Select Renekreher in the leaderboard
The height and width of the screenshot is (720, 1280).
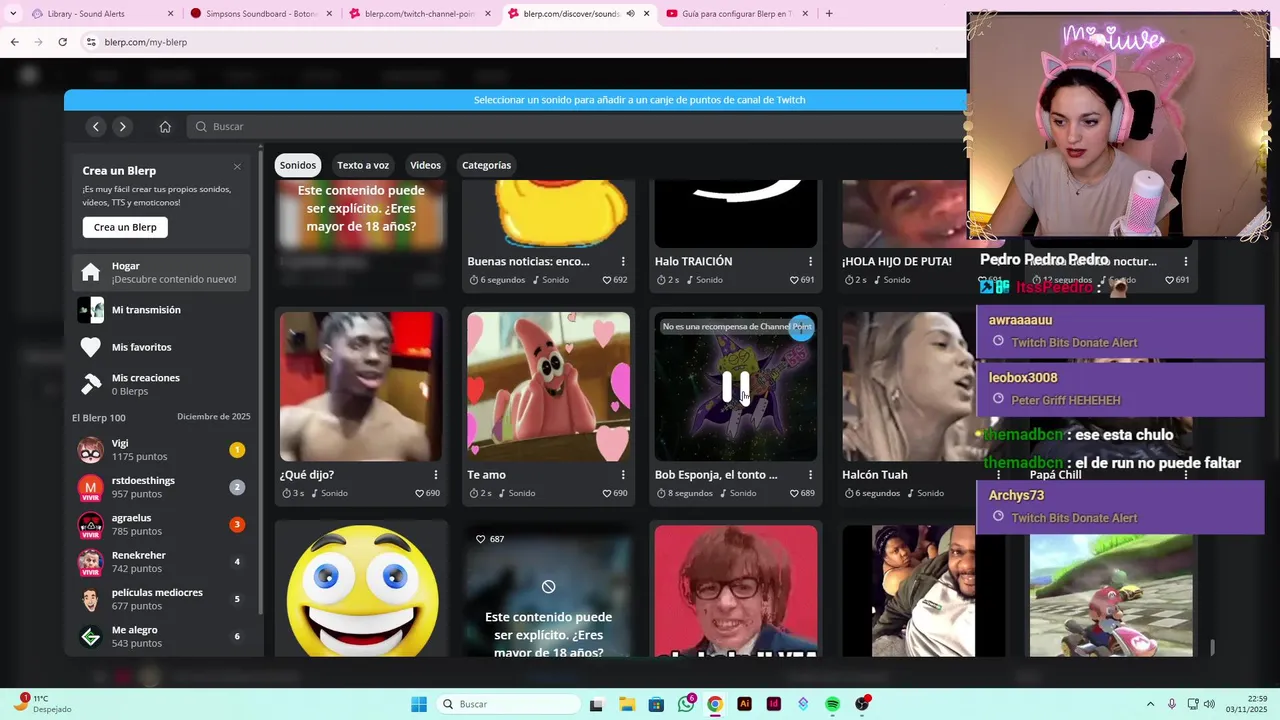tap(161, 562)
